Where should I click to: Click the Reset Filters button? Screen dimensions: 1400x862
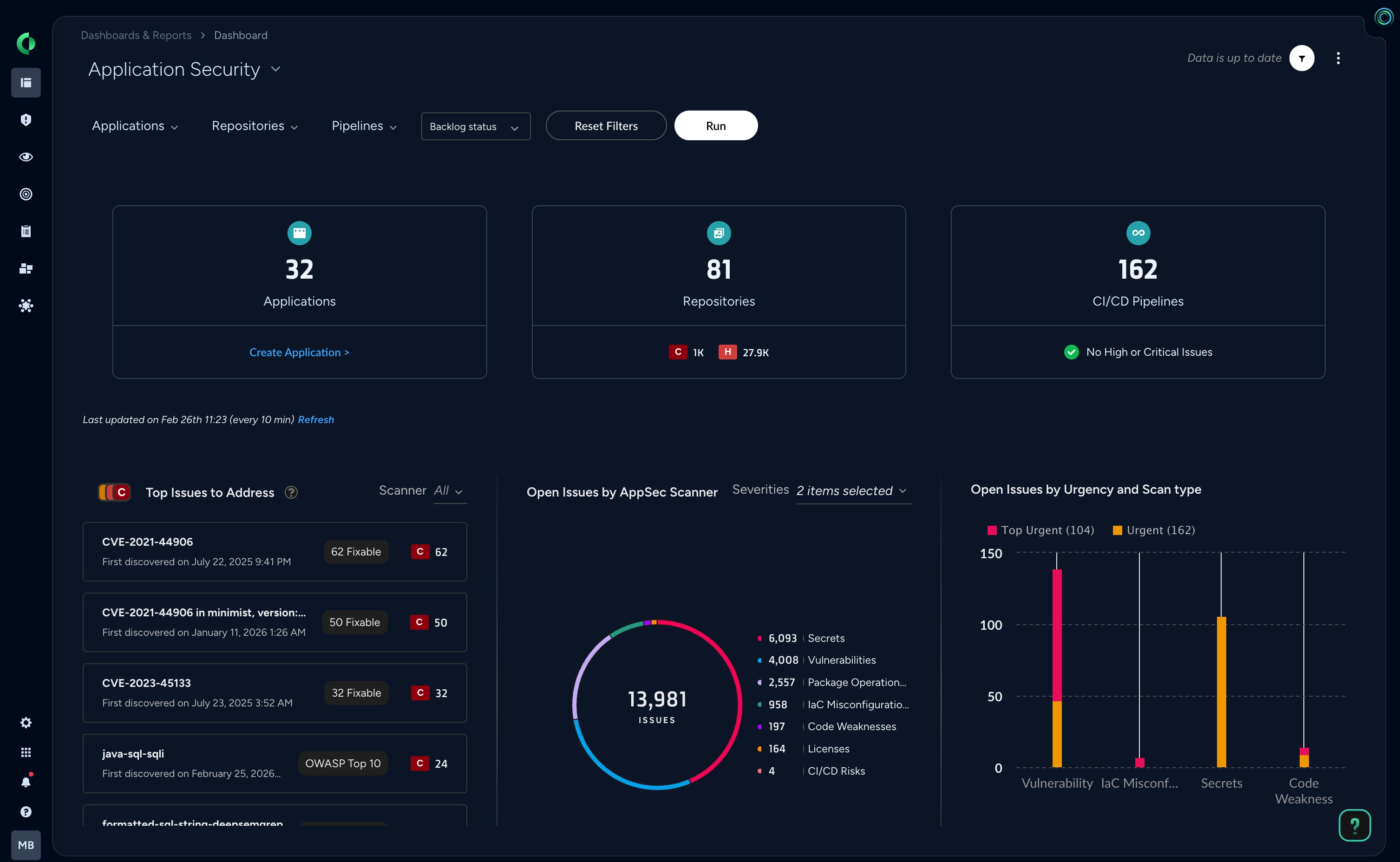(605, 126)
